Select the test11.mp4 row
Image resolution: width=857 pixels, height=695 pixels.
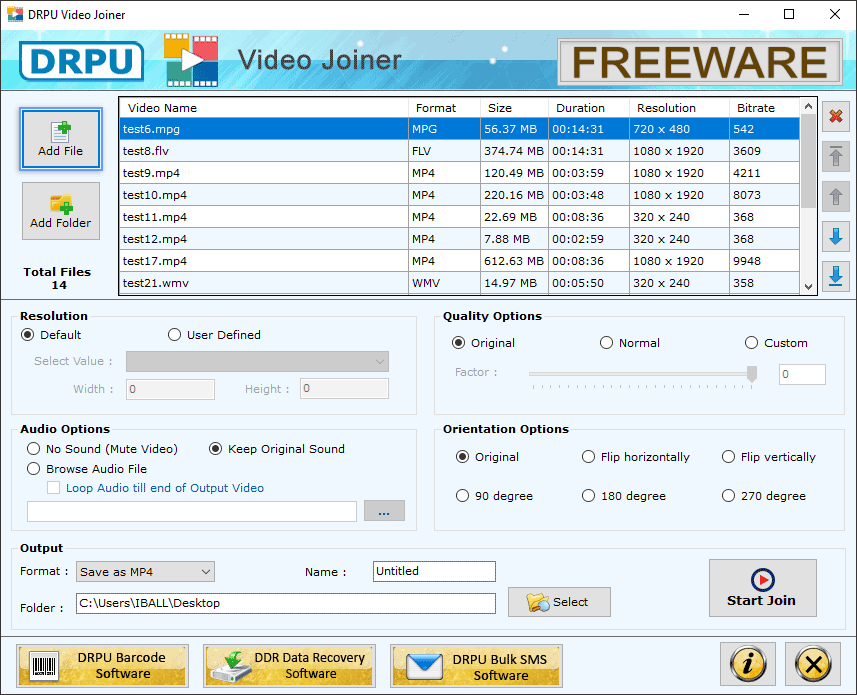pos(460,217)
